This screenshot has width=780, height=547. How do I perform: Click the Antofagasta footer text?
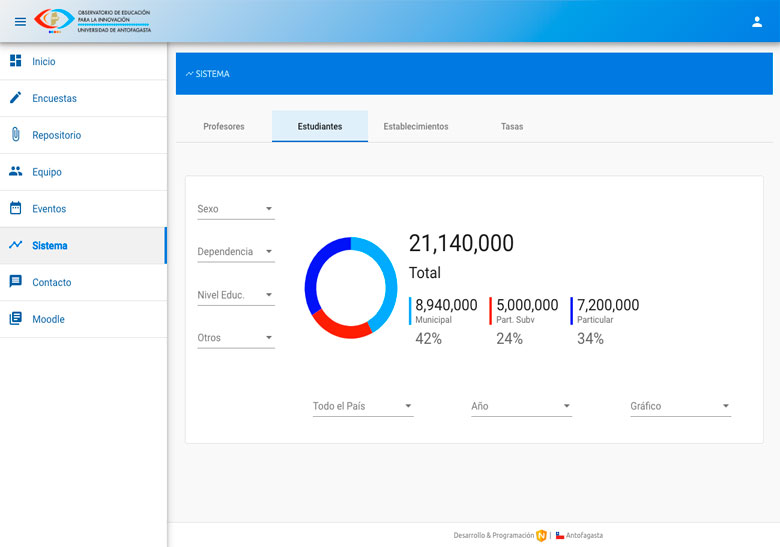pyautogui.click(x=584, y=536)
